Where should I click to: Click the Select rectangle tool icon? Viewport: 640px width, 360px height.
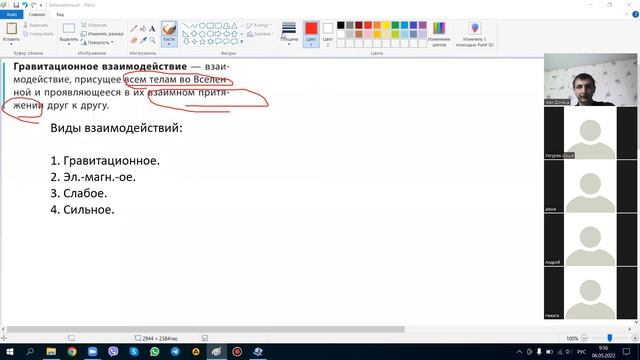point(69,29)
